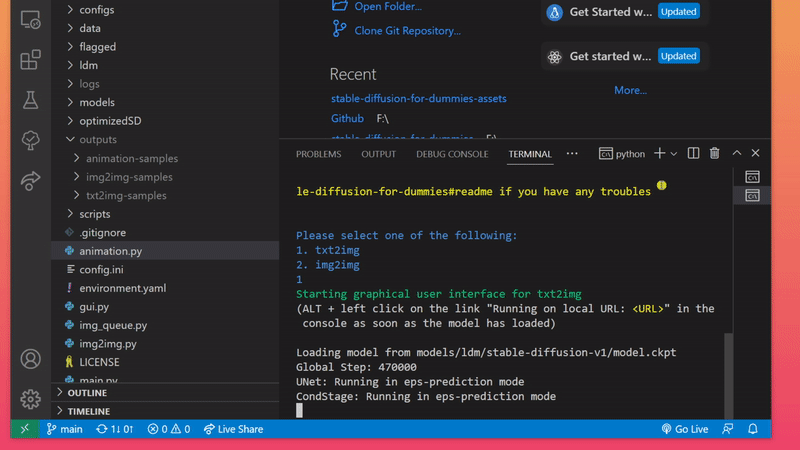
Task: Click Go Live server button
Action: (685, 429)
